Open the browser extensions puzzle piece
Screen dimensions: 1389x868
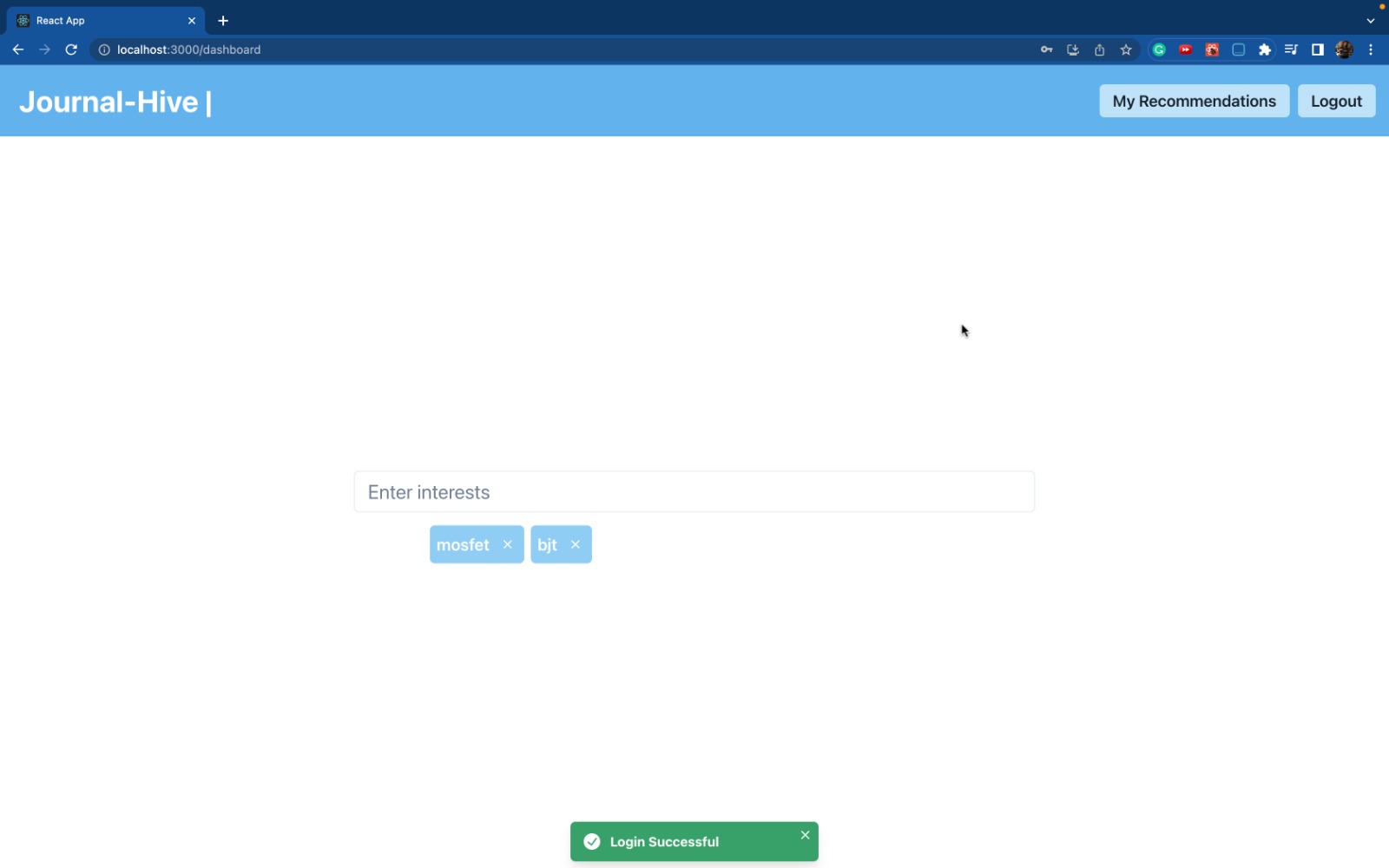[1265, 49]
